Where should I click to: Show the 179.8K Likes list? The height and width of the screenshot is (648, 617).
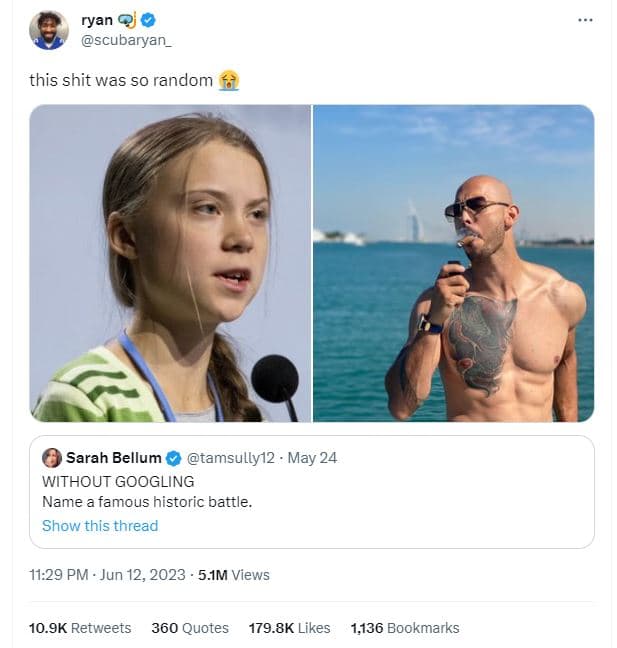point(289,628)
